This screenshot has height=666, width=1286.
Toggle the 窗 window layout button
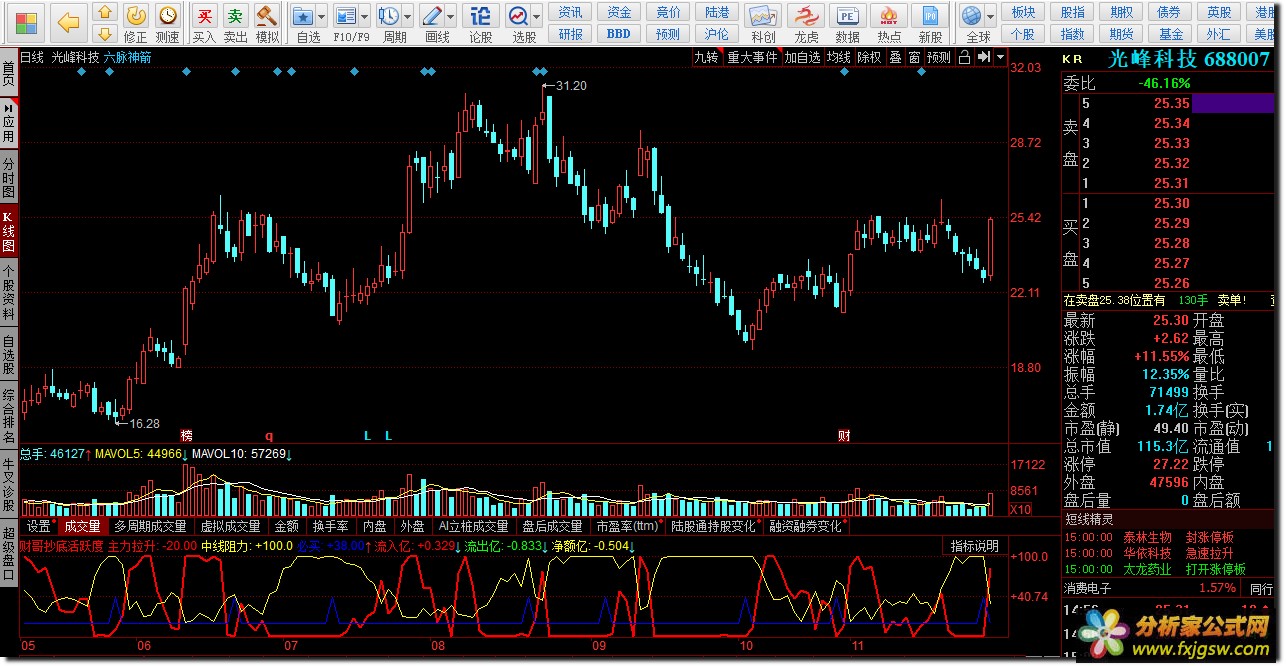click(914, 57)
